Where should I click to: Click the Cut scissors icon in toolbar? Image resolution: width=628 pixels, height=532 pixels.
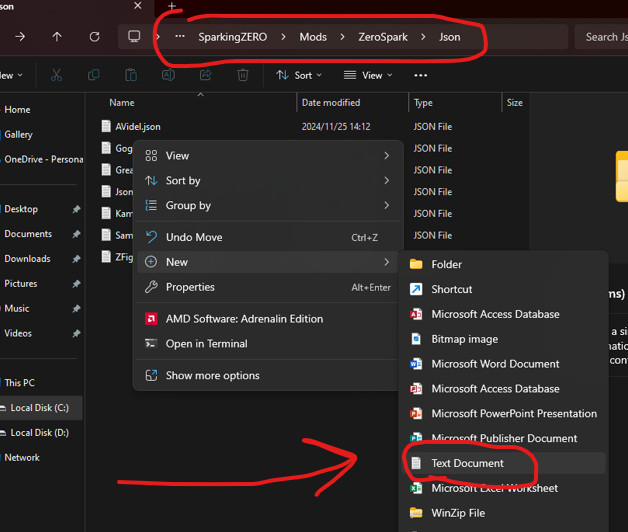(x=56, y=75)
